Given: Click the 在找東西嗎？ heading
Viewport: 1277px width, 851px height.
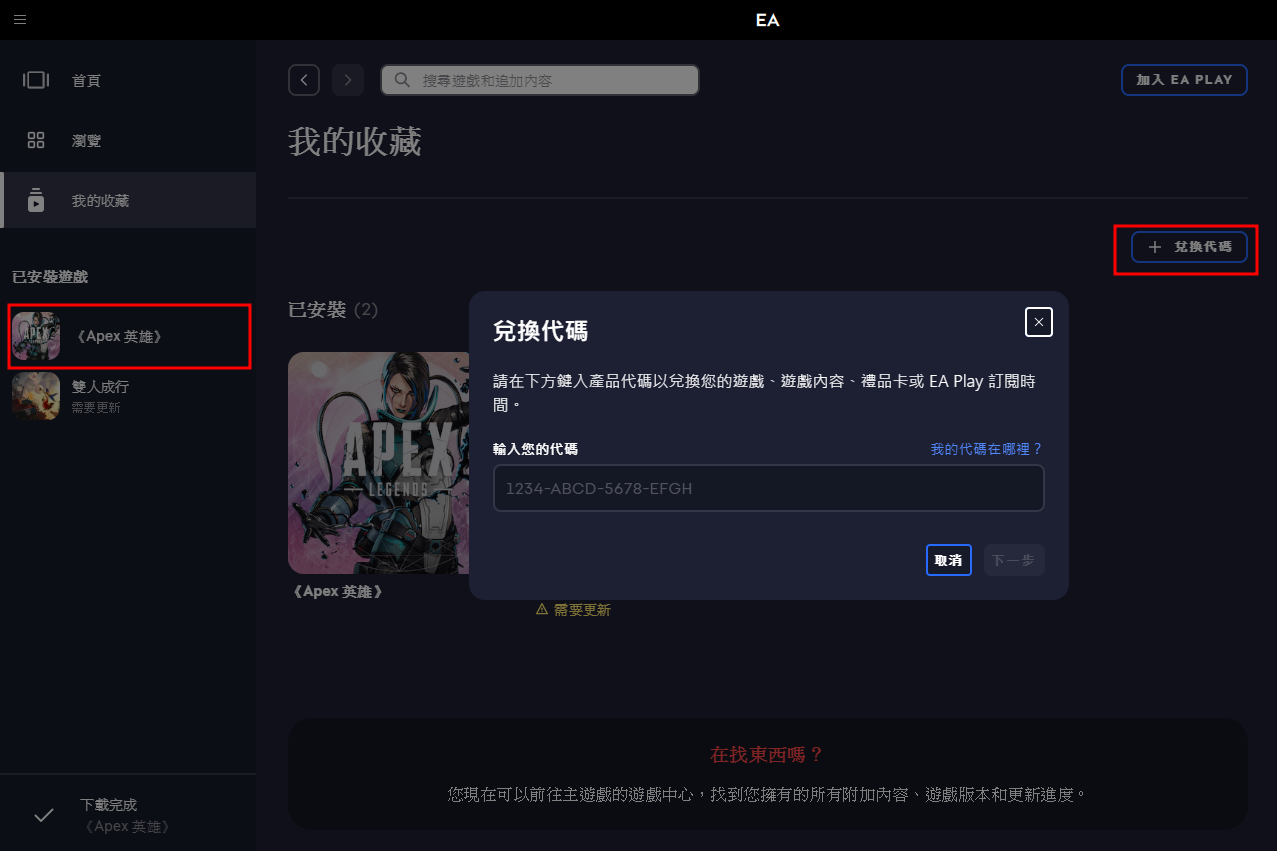Looking at the screenshot, I should point(766,754).
